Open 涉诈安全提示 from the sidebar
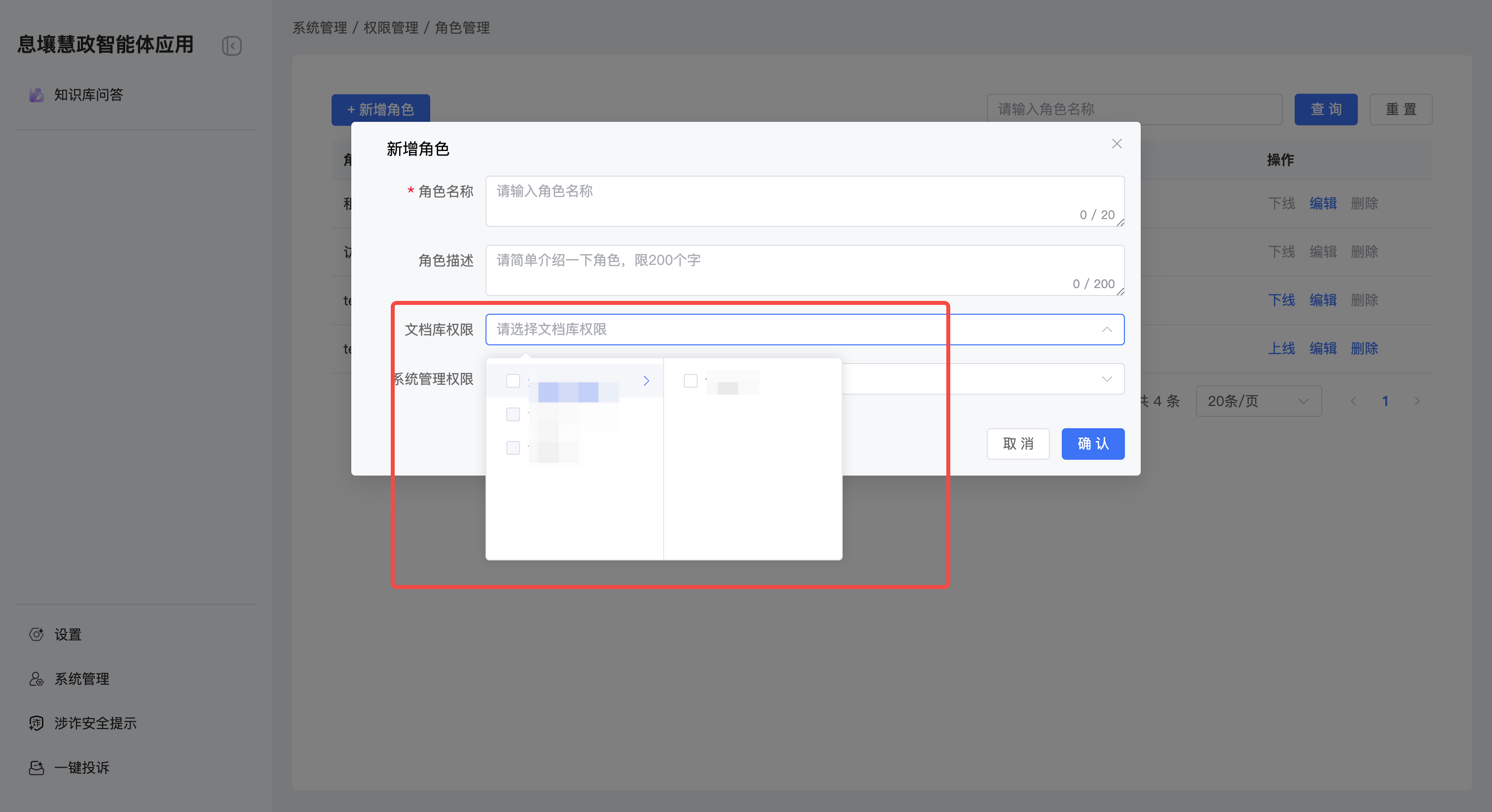This screenshot has height=812, width=1492. pos(95,723)
